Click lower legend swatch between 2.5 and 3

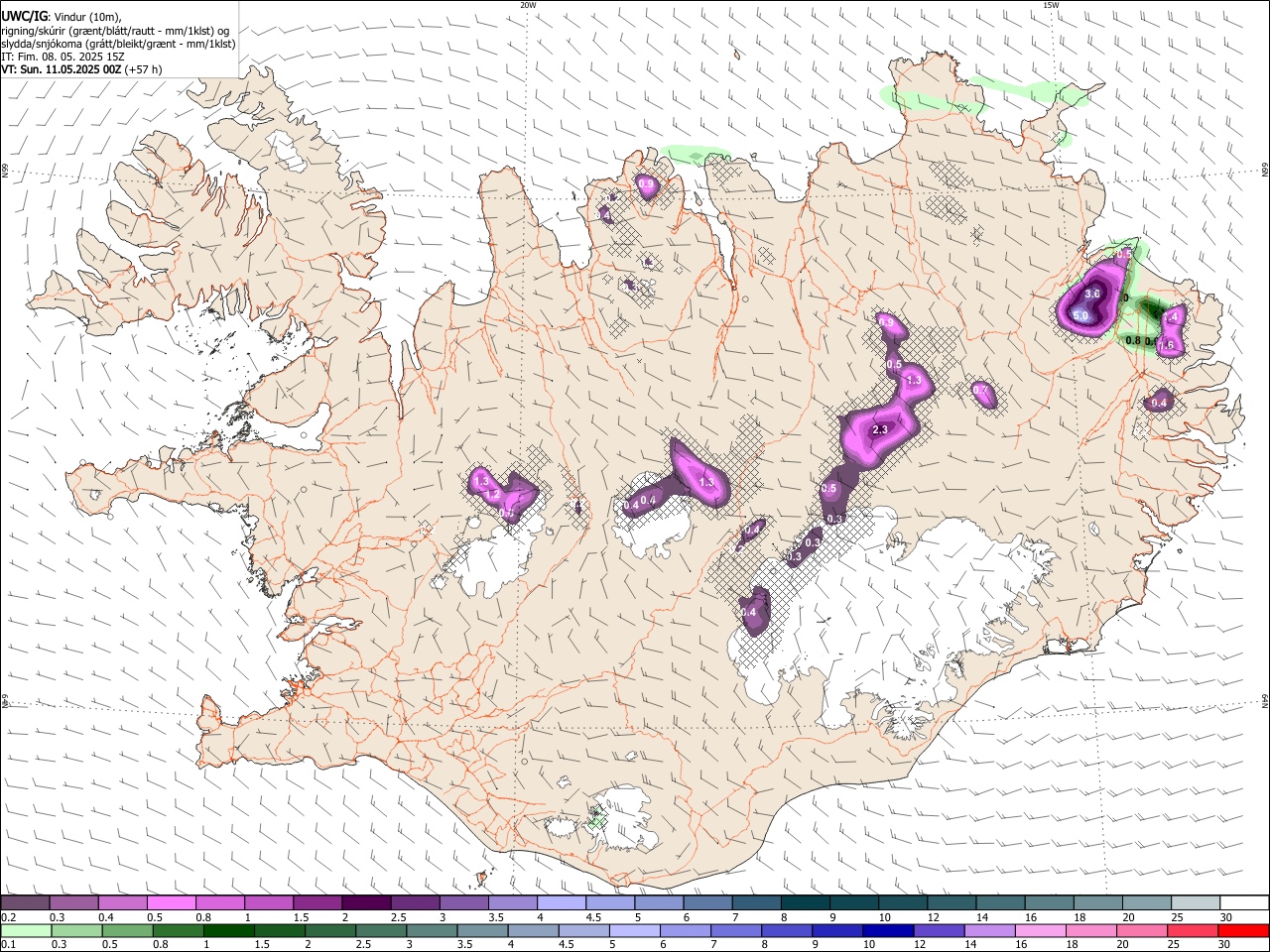pos(381,931)
